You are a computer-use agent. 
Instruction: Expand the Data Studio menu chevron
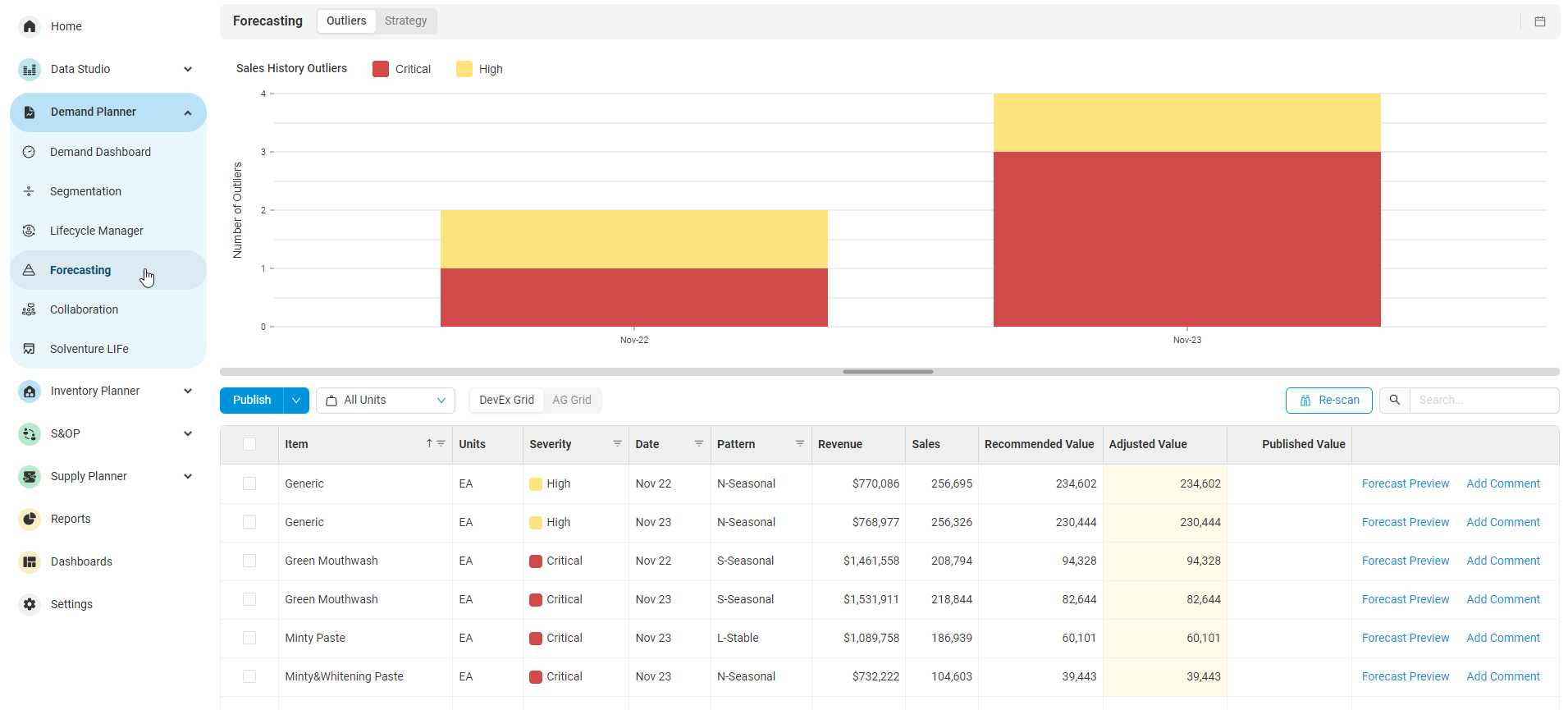[x=188, y=69]
